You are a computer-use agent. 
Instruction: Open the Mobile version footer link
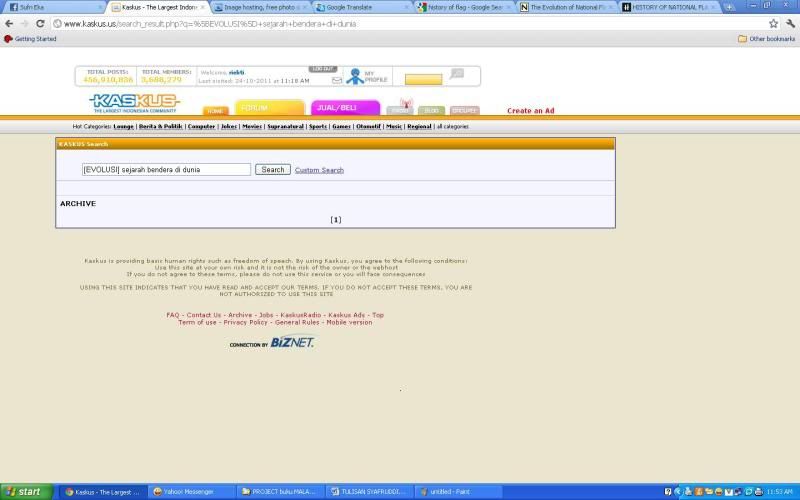click(349, 322)
